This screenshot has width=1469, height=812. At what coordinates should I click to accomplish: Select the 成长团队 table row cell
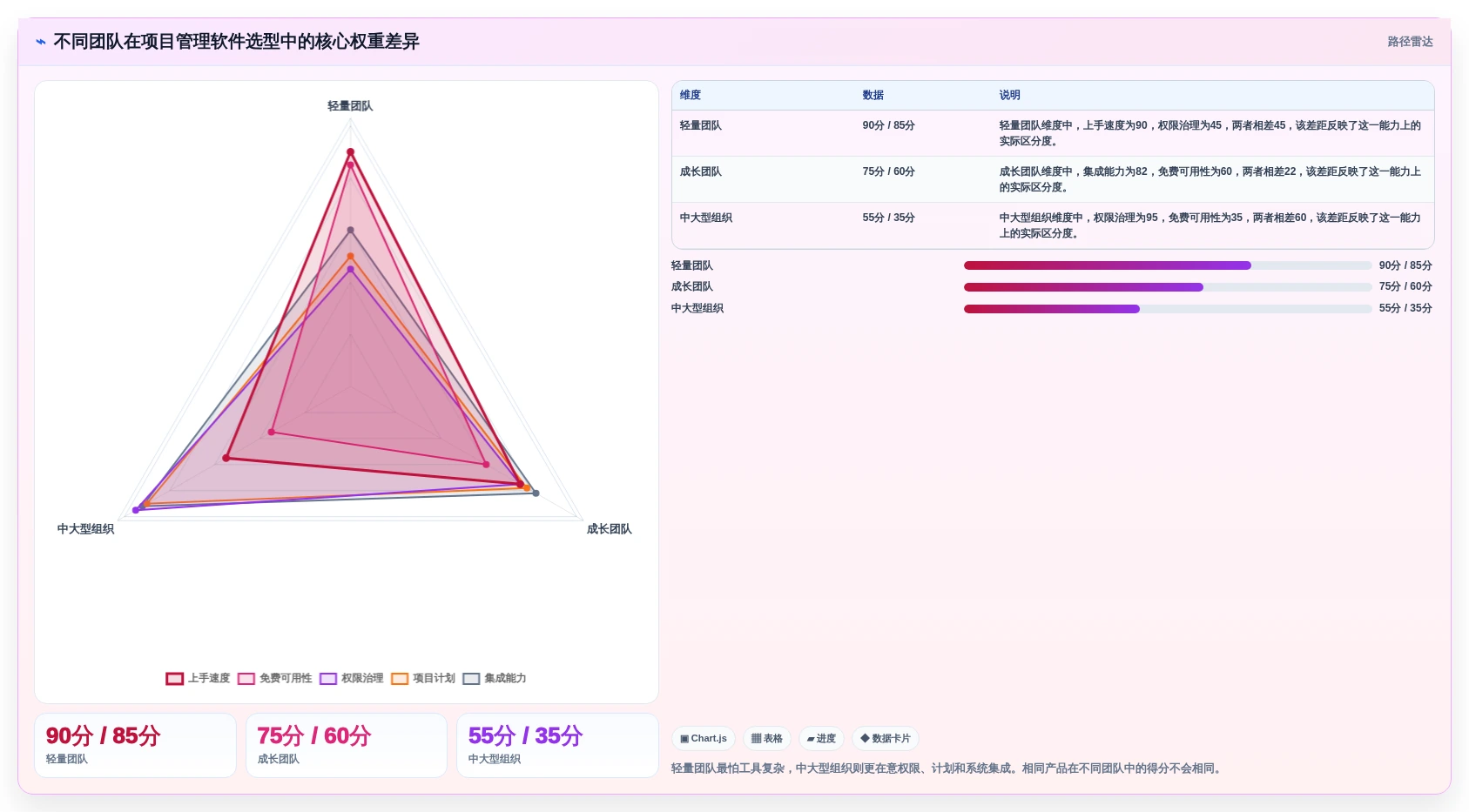point(701,171)
